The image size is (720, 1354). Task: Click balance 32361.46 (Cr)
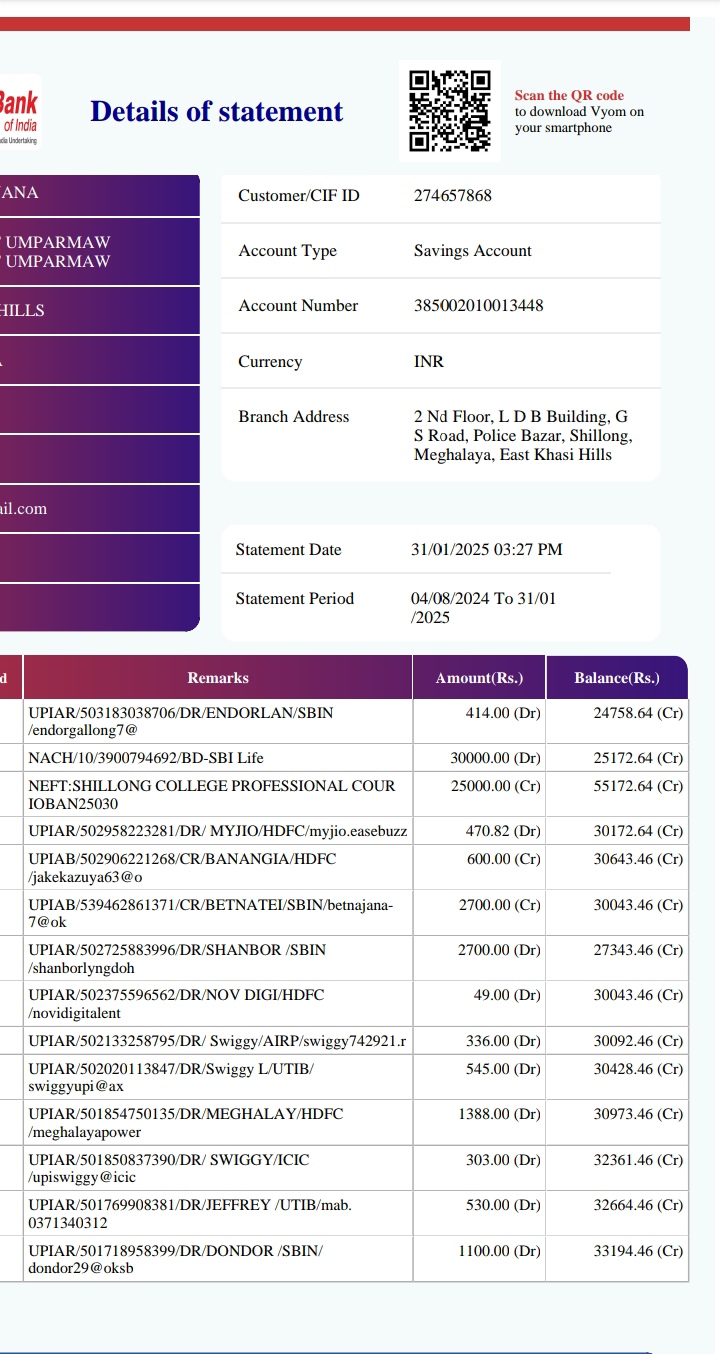(x=638, y=1160)
